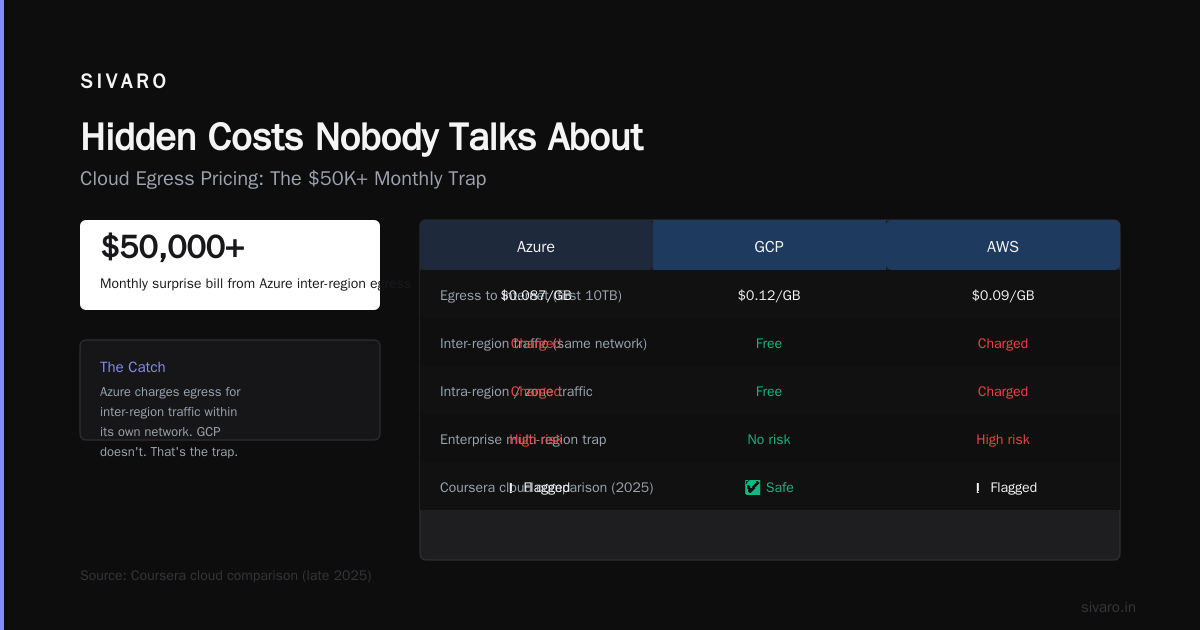Click the GCP No risk value
The height and width of the screenshot is (630, 1200).
click(x=769, y=439)
